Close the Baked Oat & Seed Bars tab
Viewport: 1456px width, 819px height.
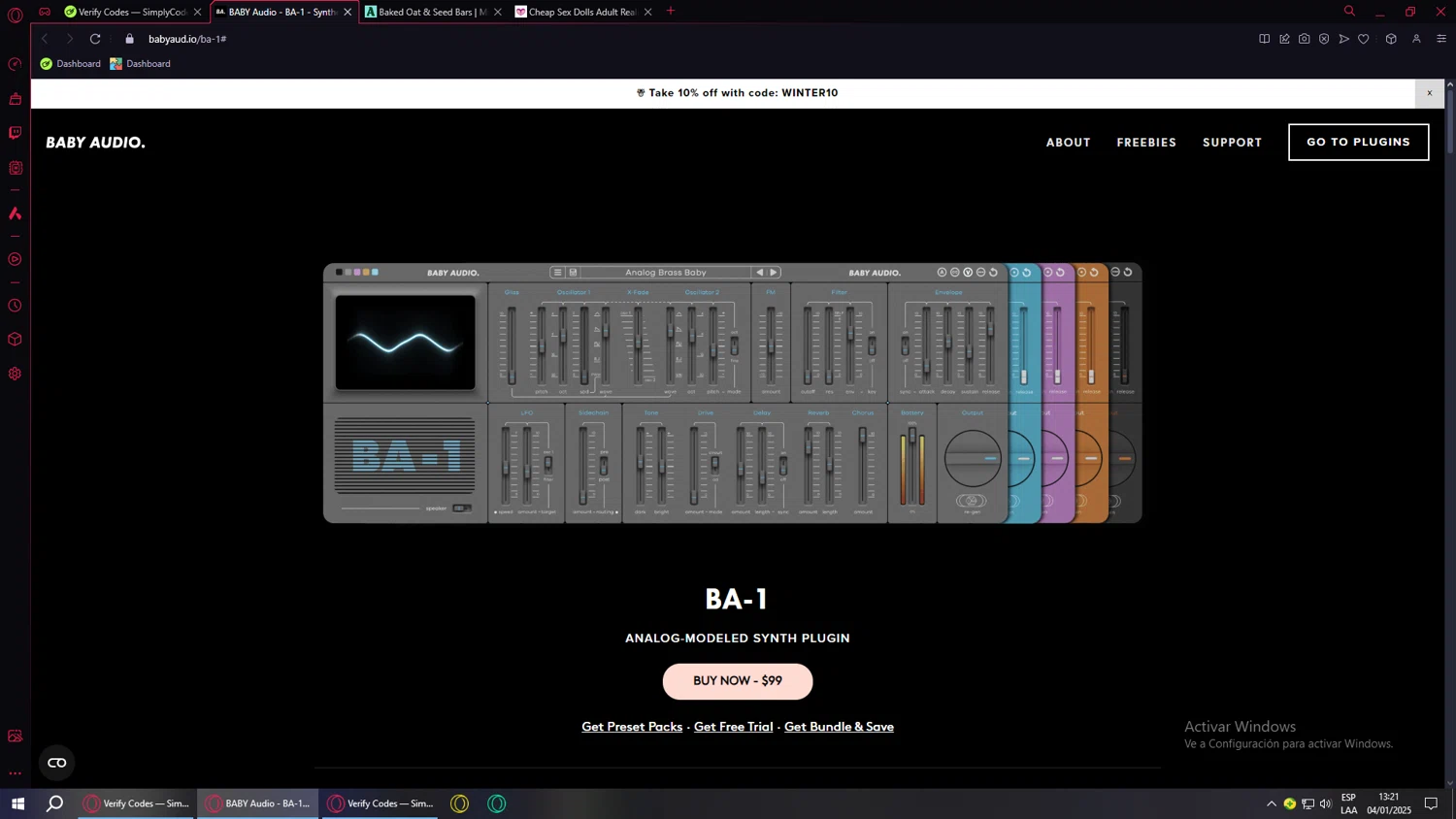pos(498,12)
